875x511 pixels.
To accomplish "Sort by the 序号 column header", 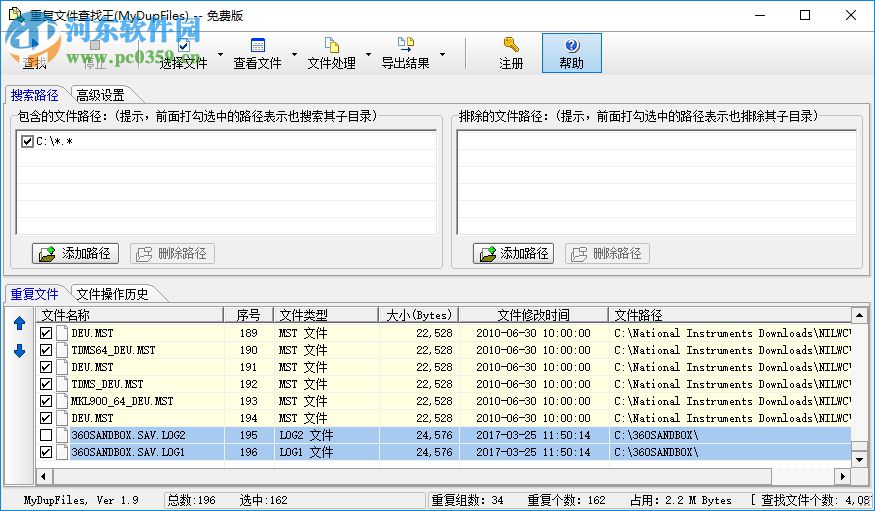I will tap(248, 315).
